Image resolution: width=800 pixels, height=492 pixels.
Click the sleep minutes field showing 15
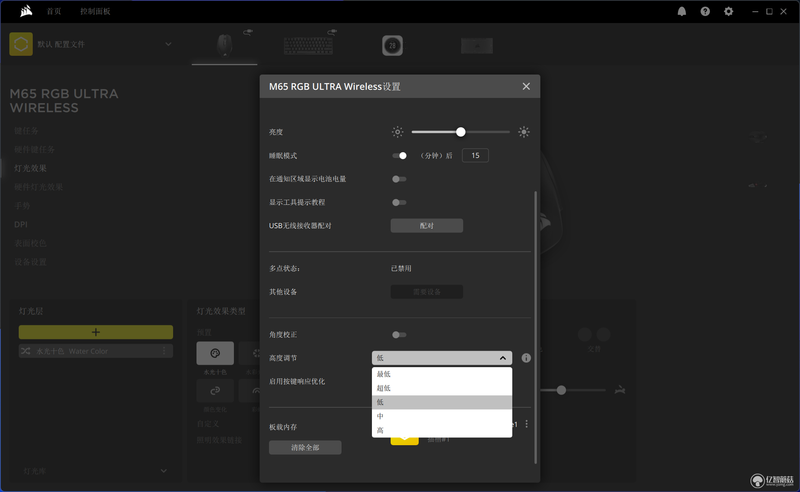coord(475,155)
